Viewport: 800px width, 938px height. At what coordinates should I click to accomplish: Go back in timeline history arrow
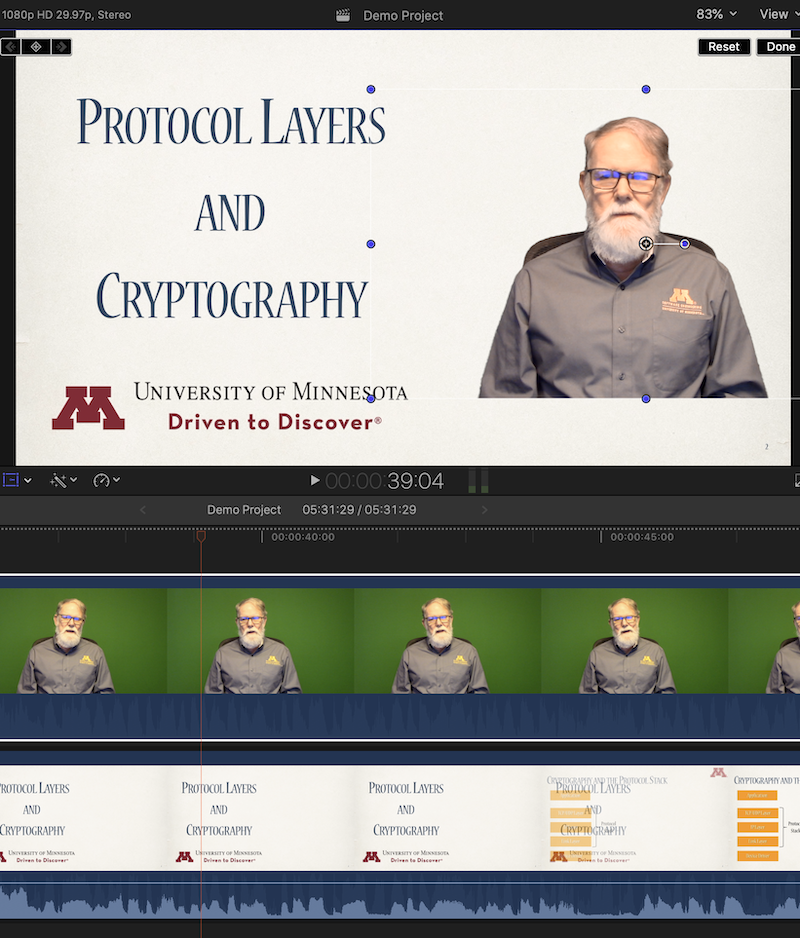tap(142, 510)
